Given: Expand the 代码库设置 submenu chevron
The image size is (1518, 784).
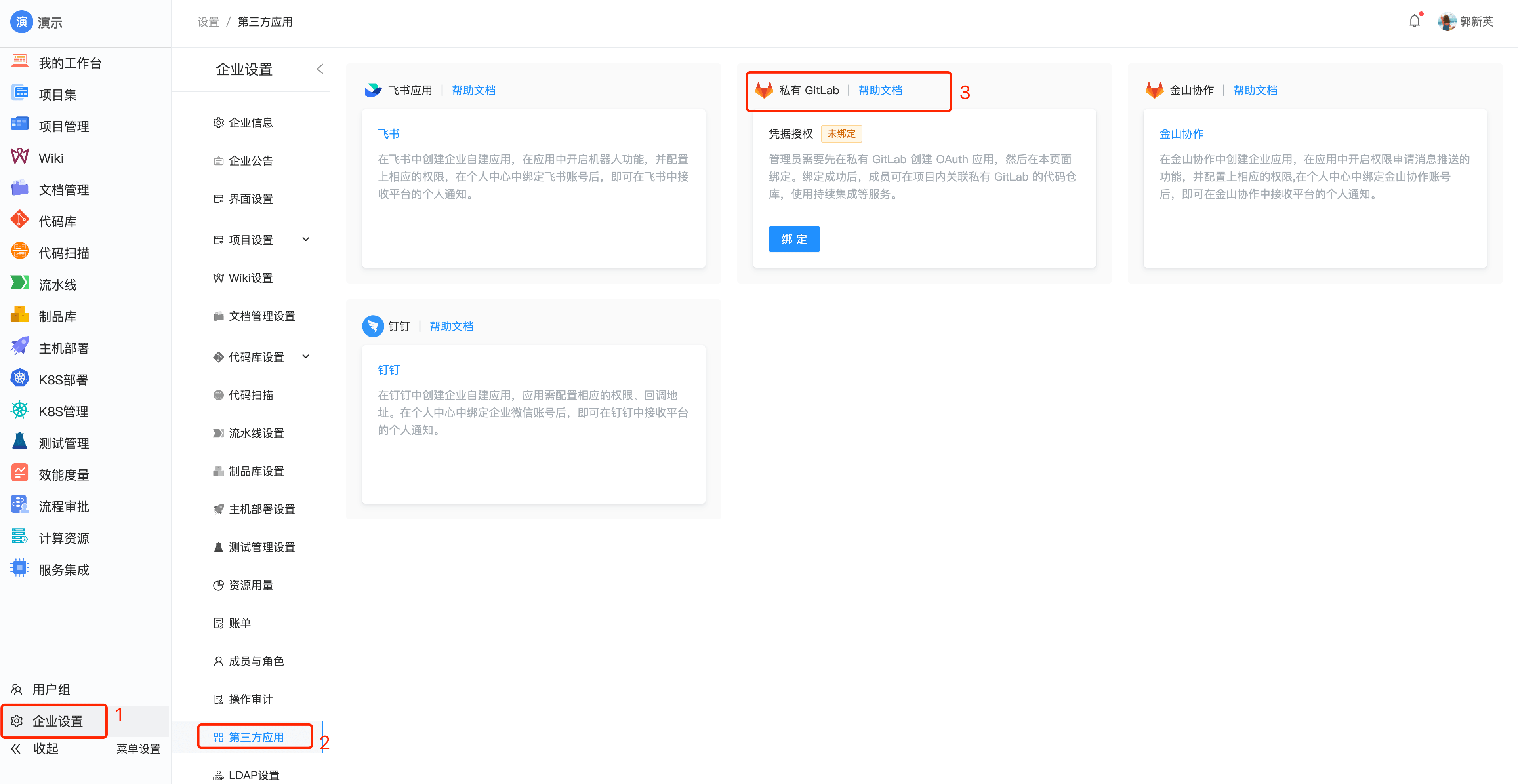Looking at the screenshot, I should click(x=306, y=356).
